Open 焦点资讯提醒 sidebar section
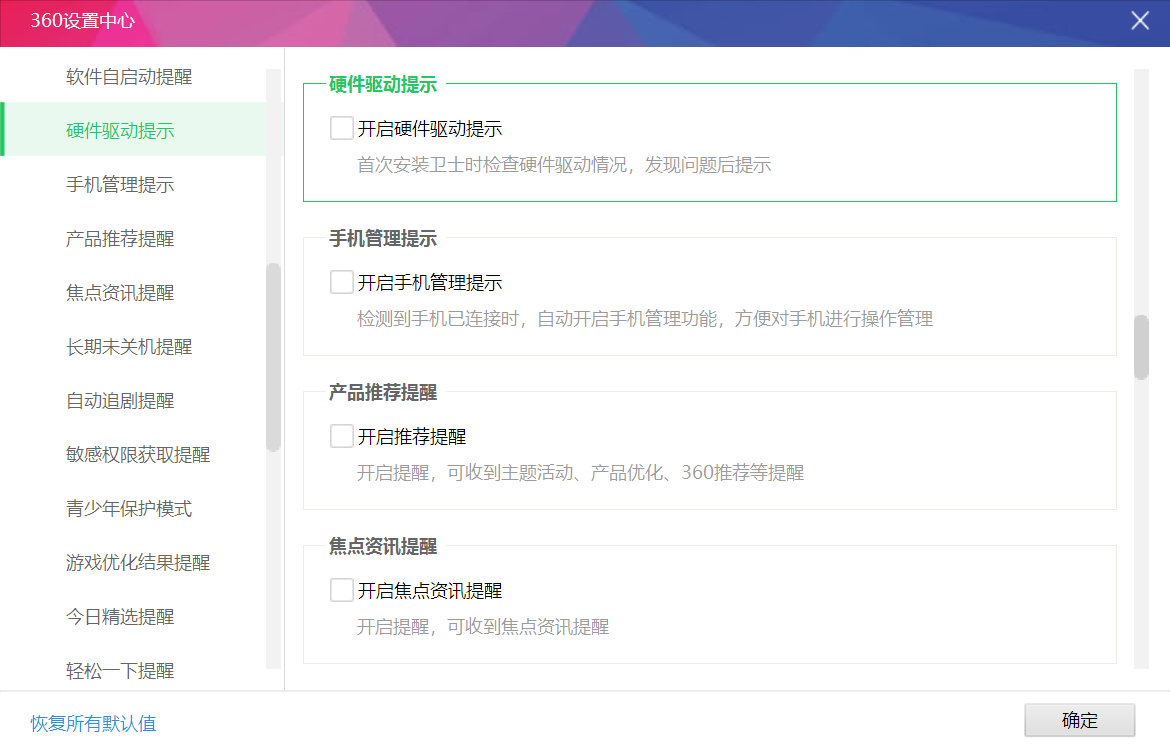The width and height of the screenshot is (1170, 750). click(x=120, y=293)
